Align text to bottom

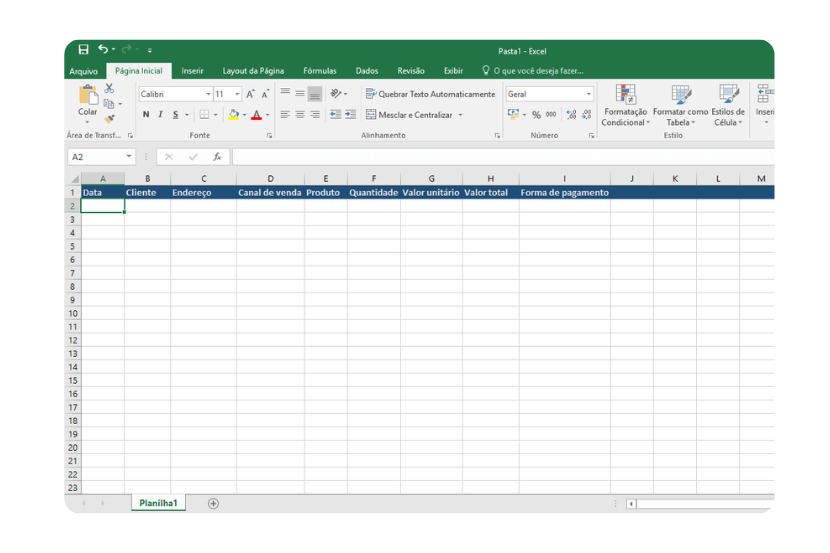(314, 94)
